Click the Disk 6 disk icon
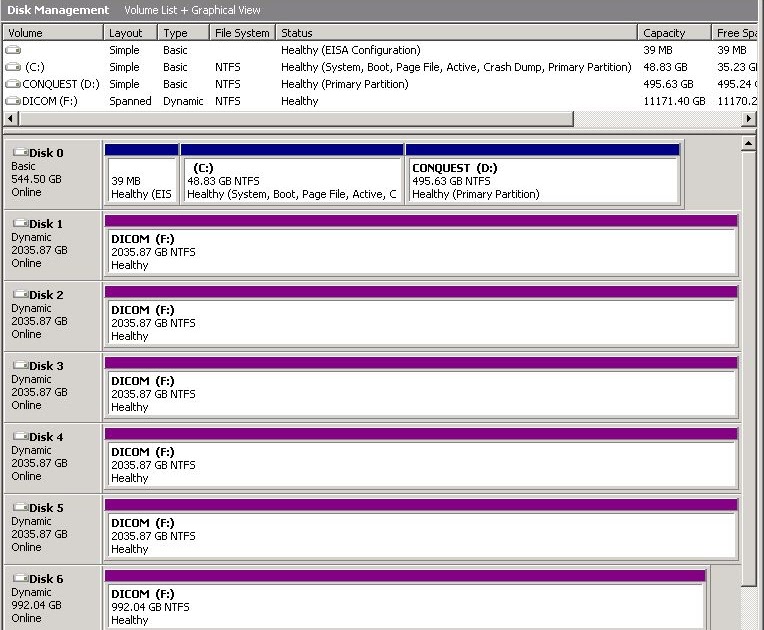Screen dimensions: 764x630 (x=20, y=578)
